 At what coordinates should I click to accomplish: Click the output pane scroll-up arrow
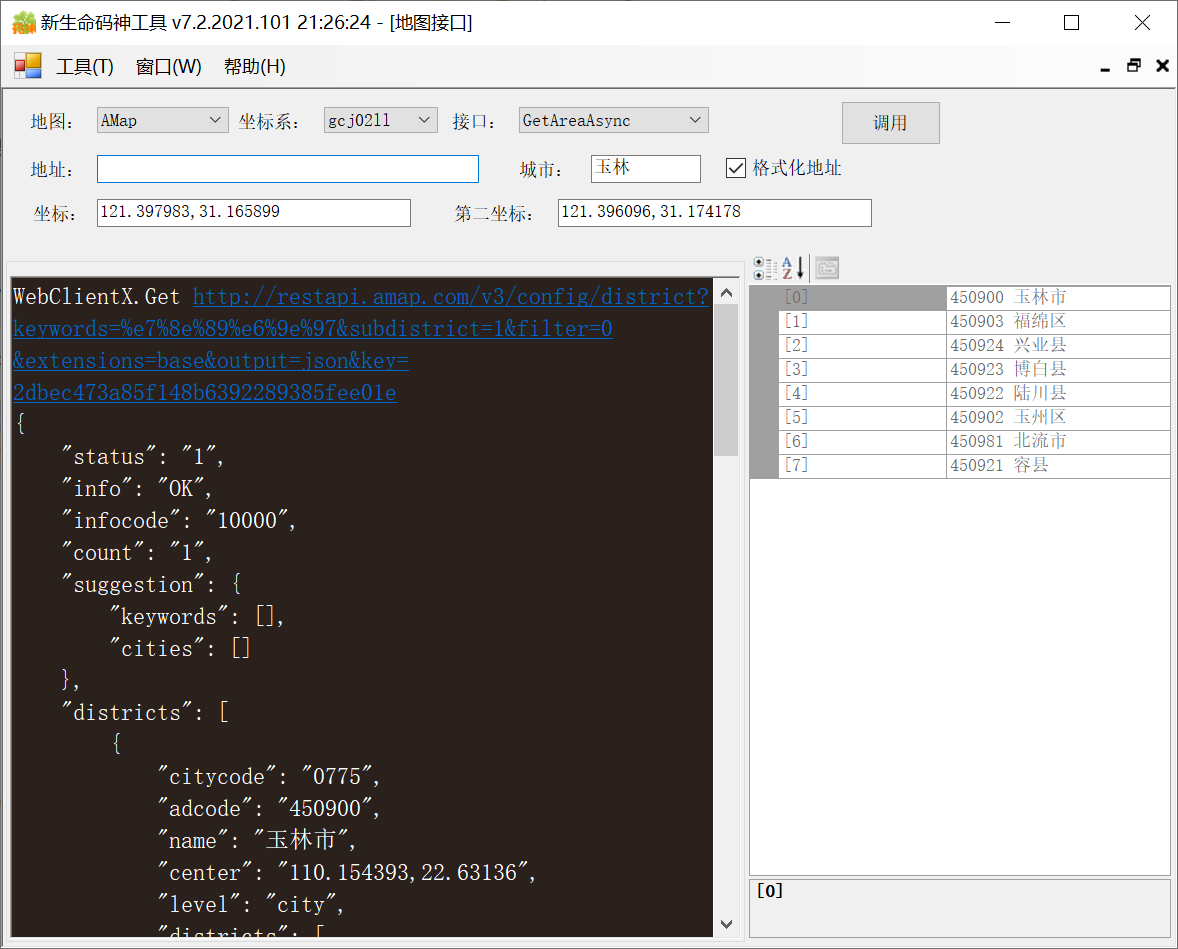(726, 293)
